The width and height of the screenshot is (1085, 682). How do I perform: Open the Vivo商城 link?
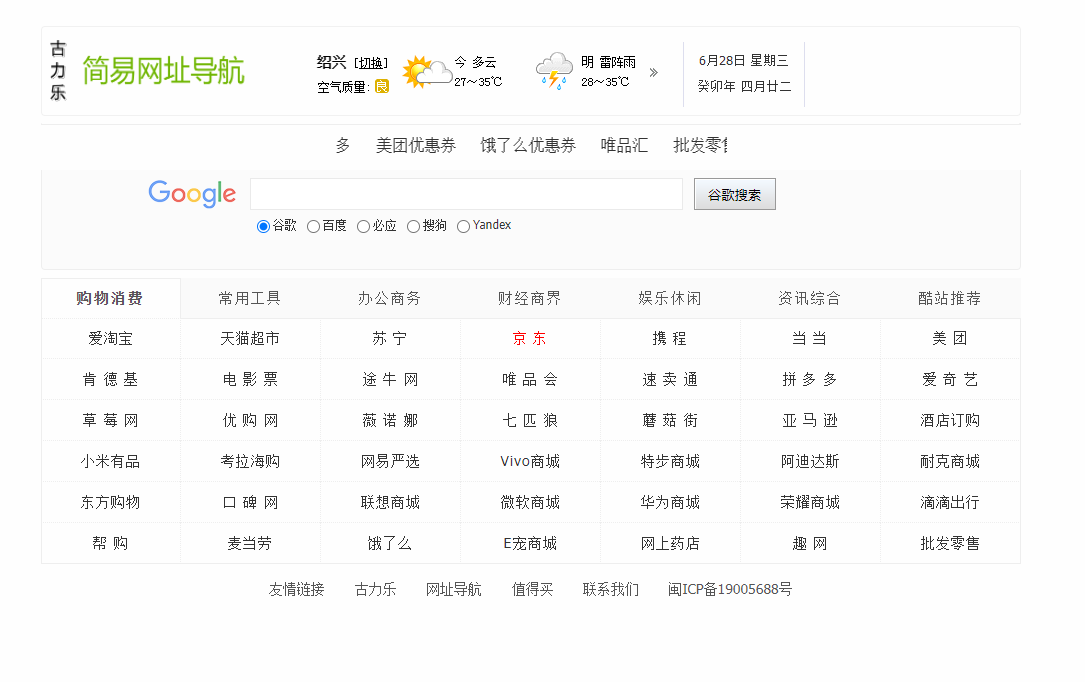point(529,461)
